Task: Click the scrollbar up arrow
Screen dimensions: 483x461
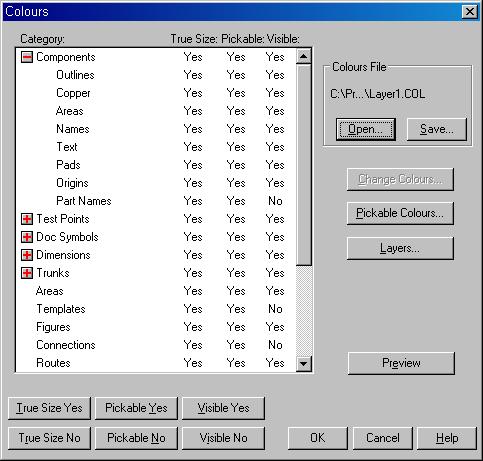Action: (303, 56)
